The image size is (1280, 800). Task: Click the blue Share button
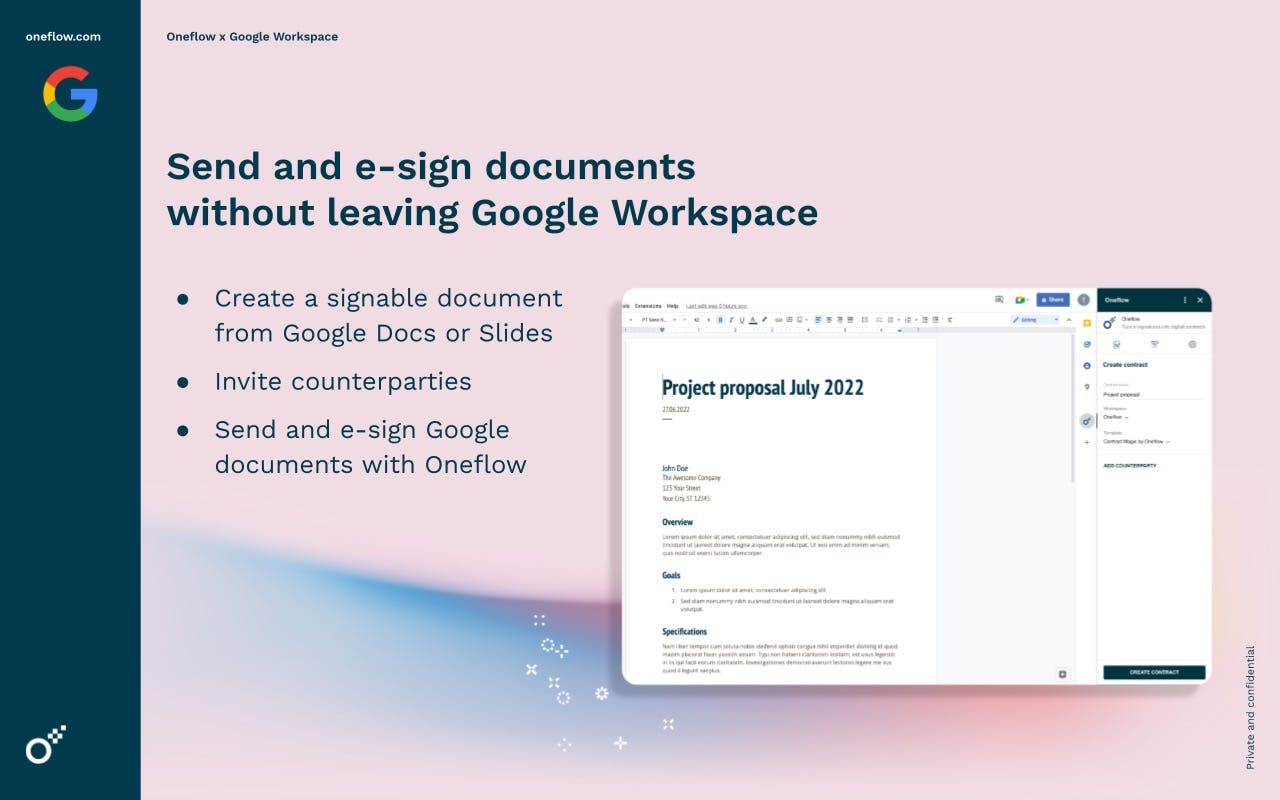click(x=1053, y=299)
